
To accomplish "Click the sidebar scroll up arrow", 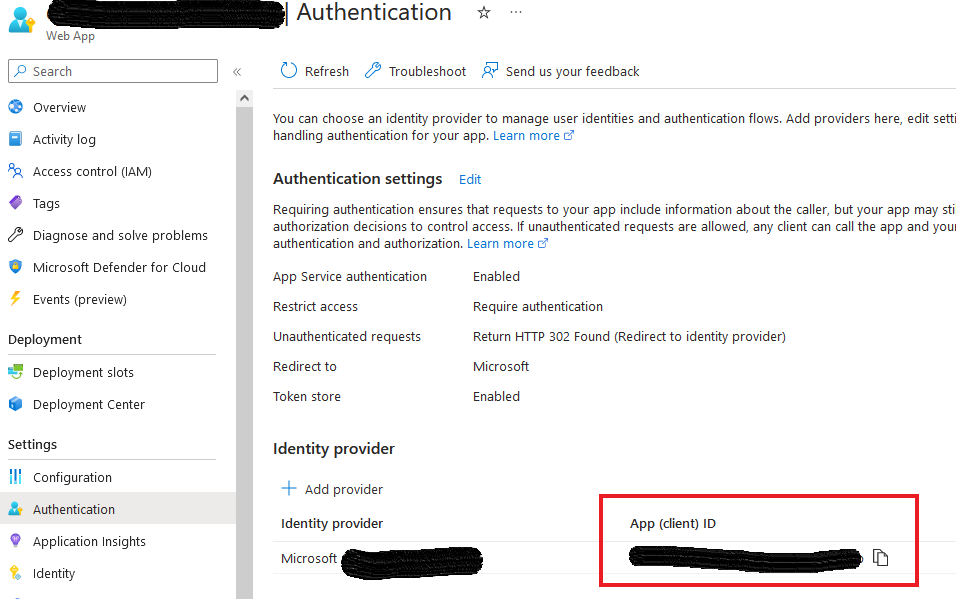I will point(244,98).
